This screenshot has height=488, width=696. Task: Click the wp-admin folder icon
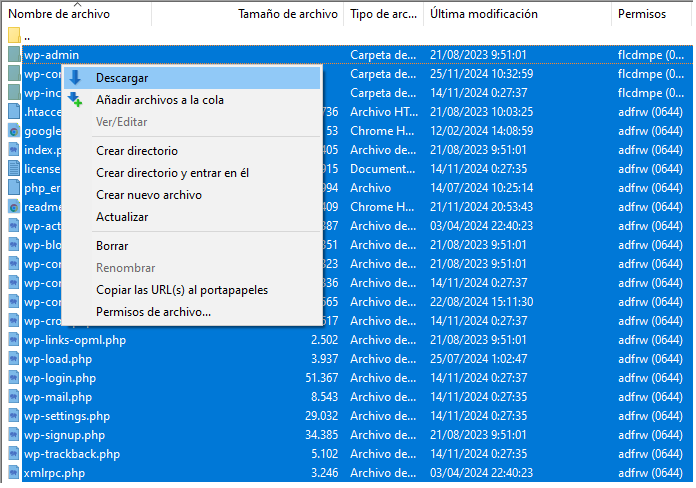click(x=14, y=55)
